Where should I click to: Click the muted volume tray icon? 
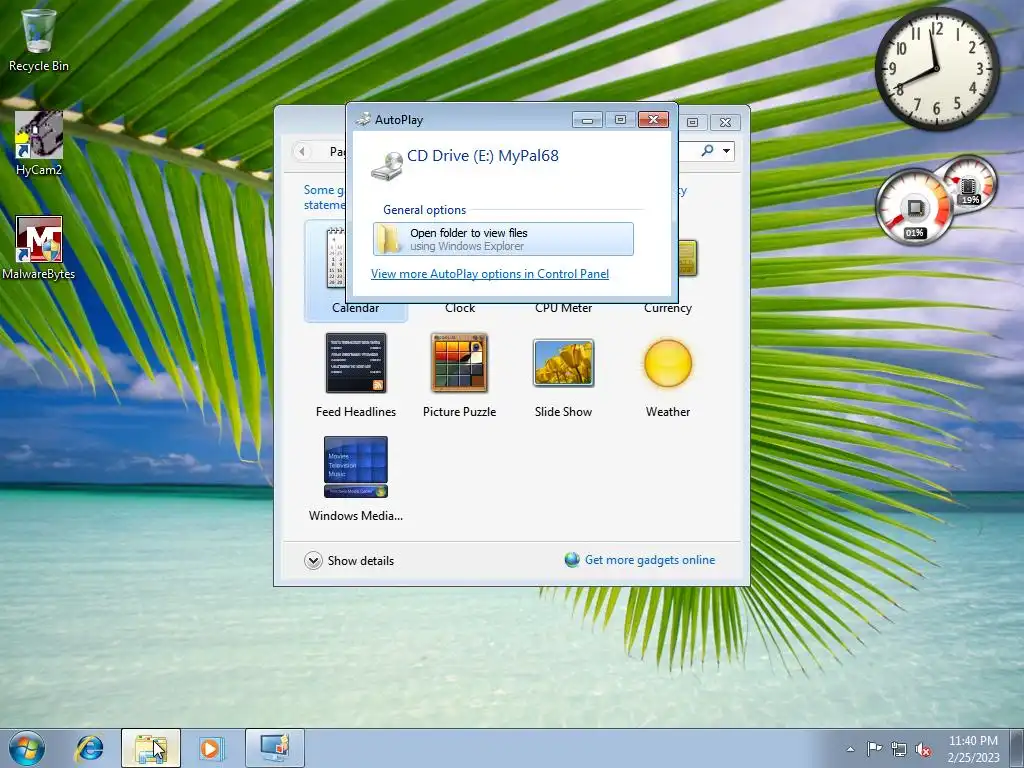[923, 749]
